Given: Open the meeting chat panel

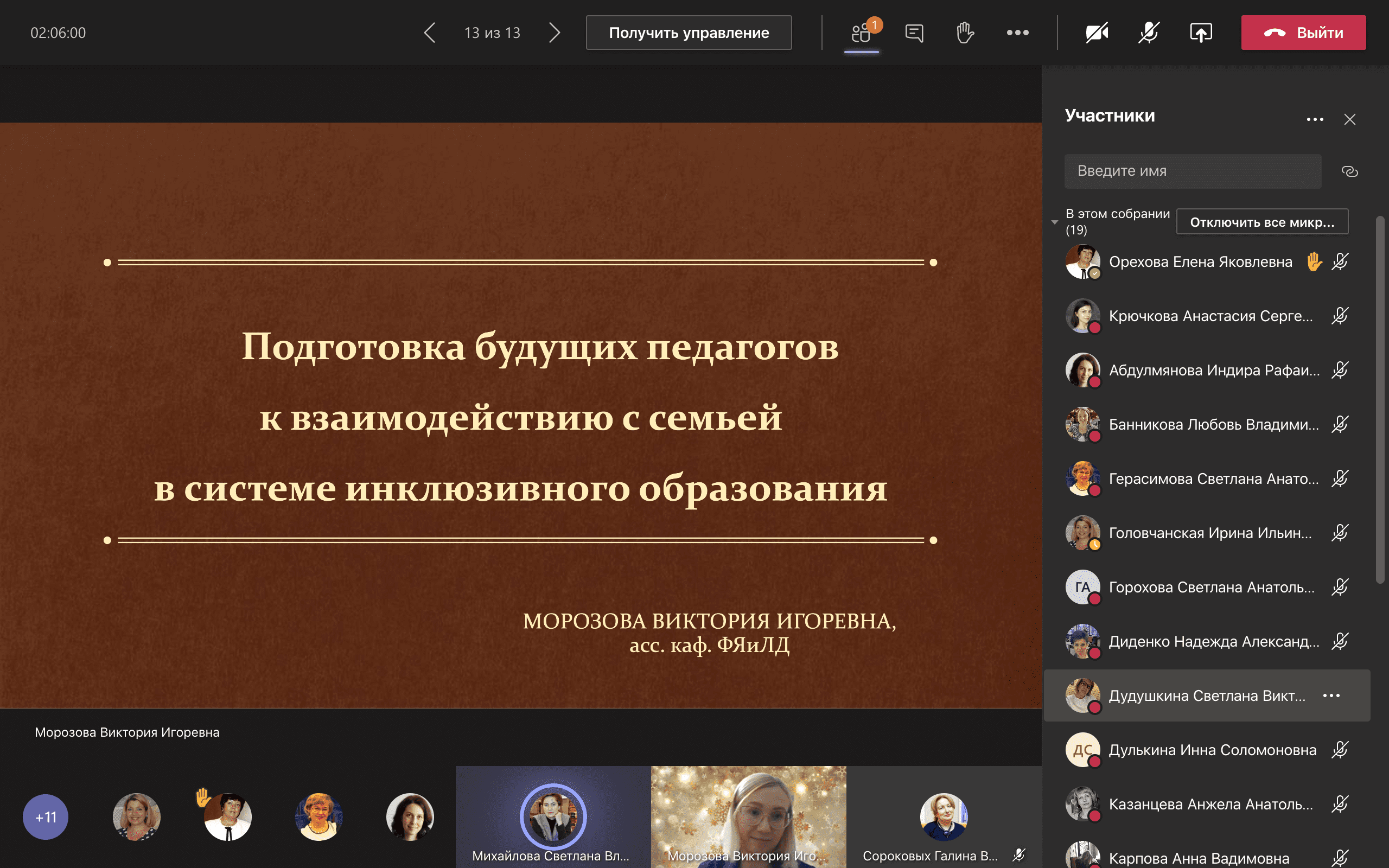Looking at the screenshot, I should (x=914, y=33).
